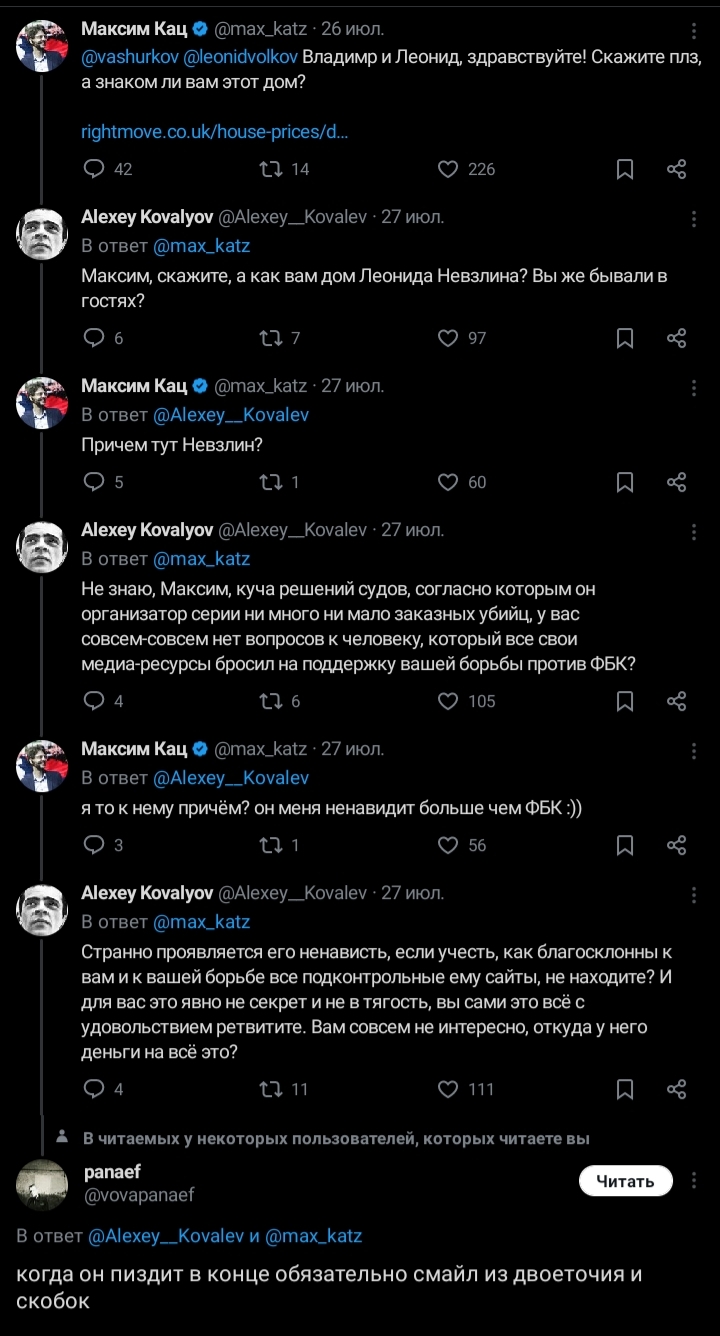Viewport: 720px width, 1336px height.
Task: Reply to the 'Причем тут Невзлин?' tweet
Action: [94, 482]
